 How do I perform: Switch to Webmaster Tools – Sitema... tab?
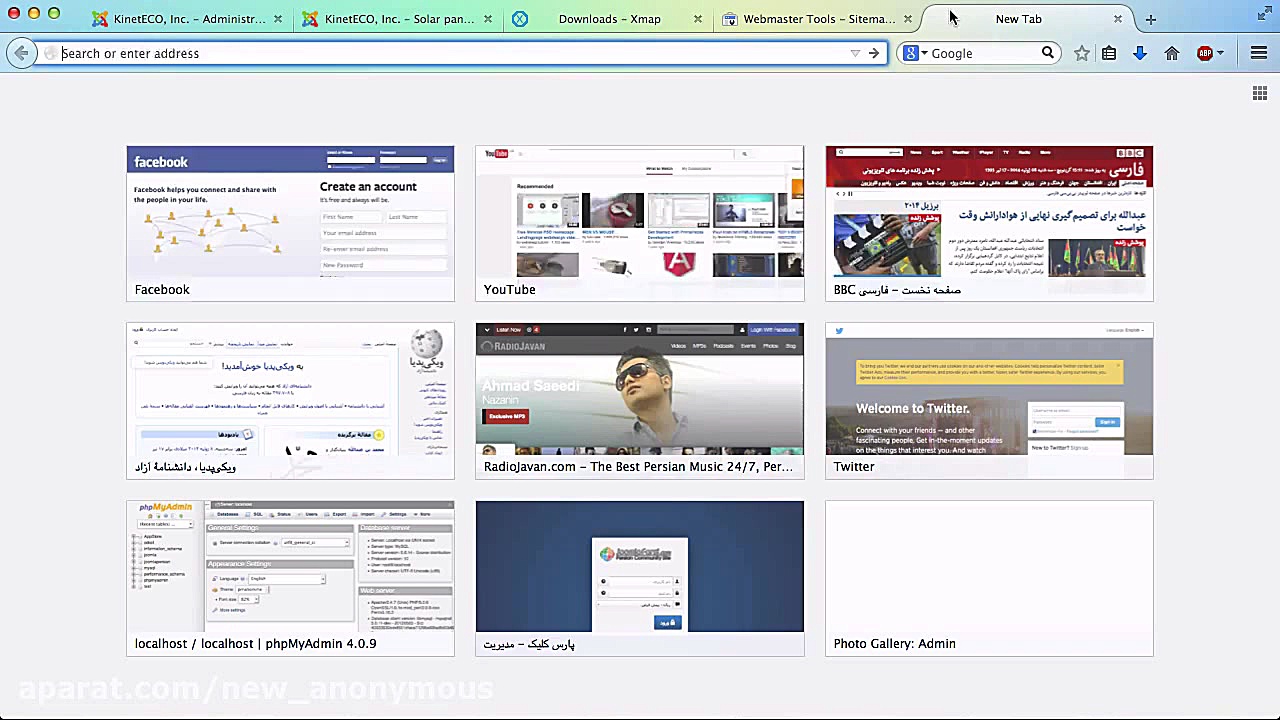[819, 19]
